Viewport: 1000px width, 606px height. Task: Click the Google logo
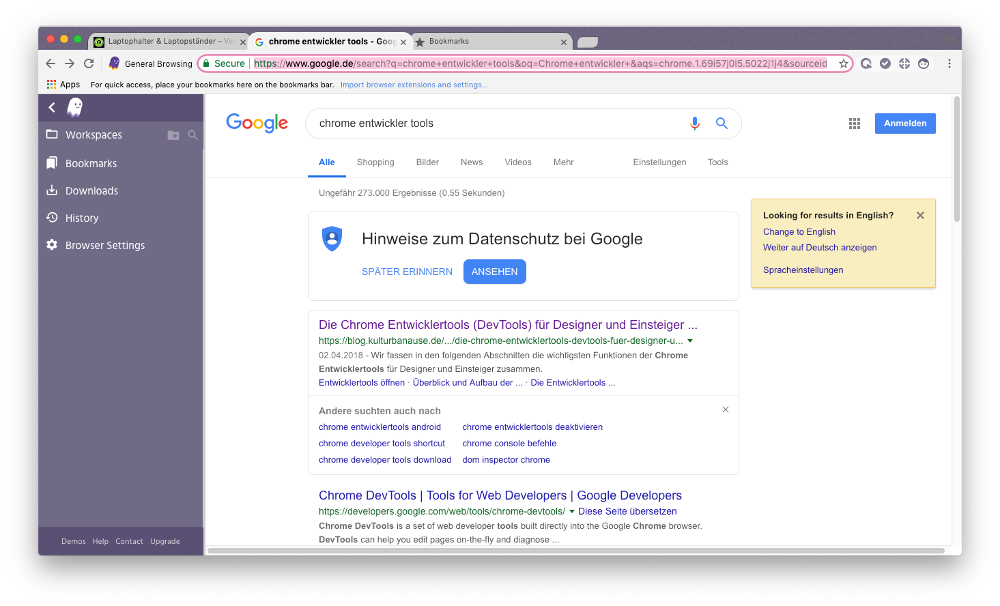[x=257, y=122]
